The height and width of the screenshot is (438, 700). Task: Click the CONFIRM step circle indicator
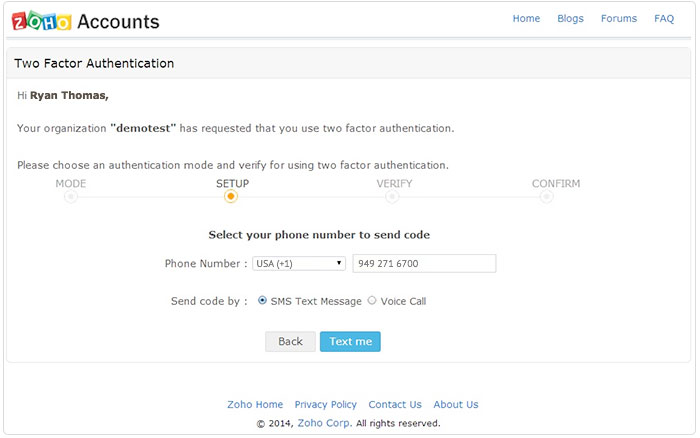click(546, 197)
